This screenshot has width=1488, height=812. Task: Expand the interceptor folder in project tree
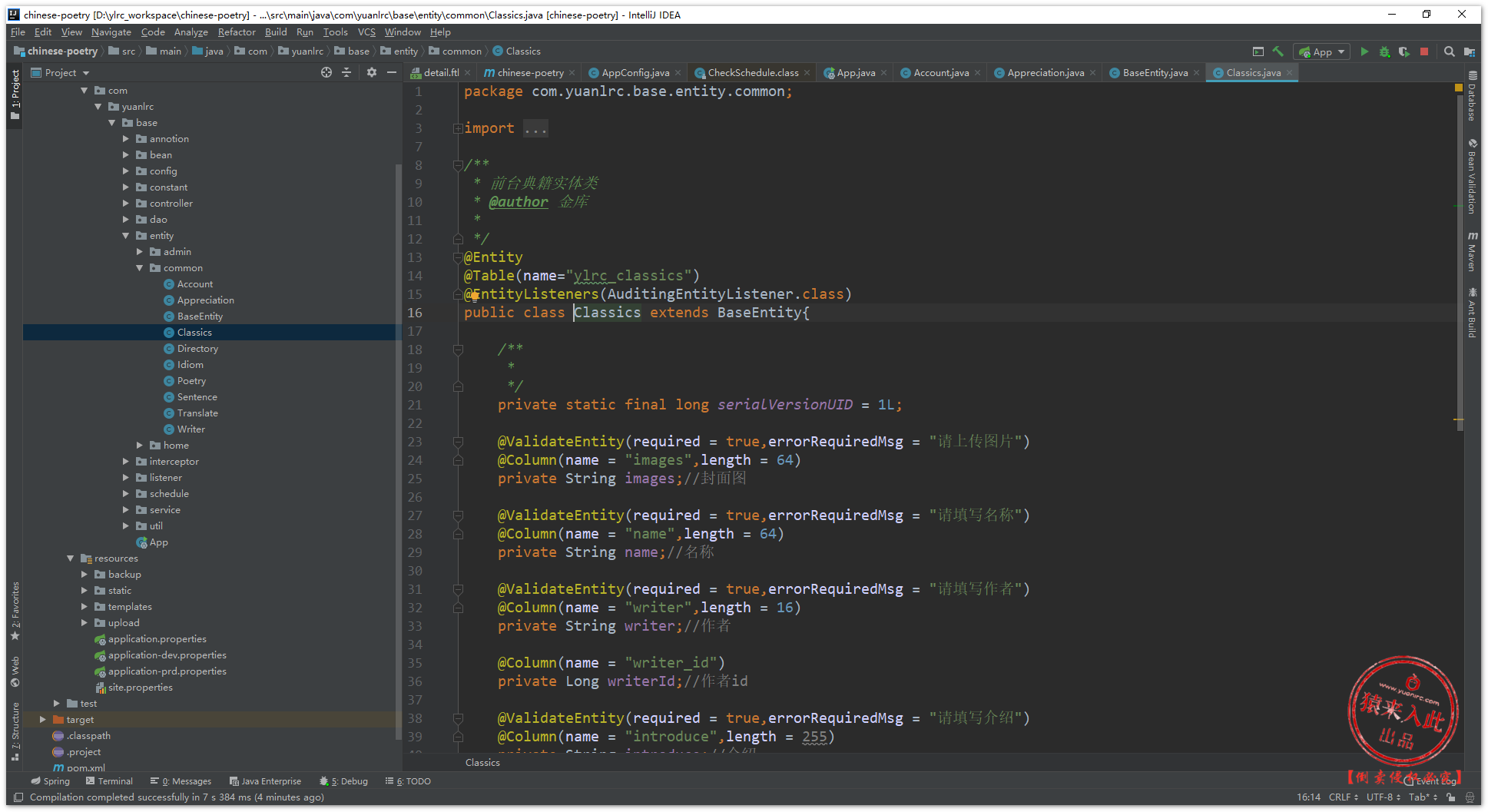[126, 462]
